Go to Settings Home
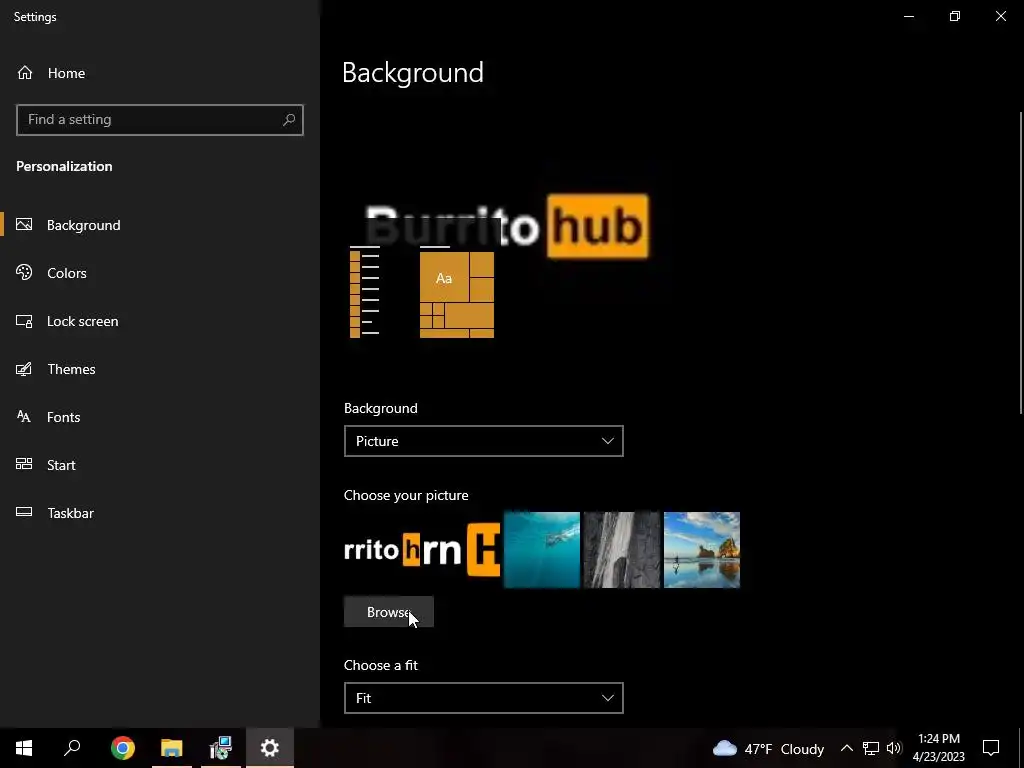1024x768 pixels. click(51, 73)
